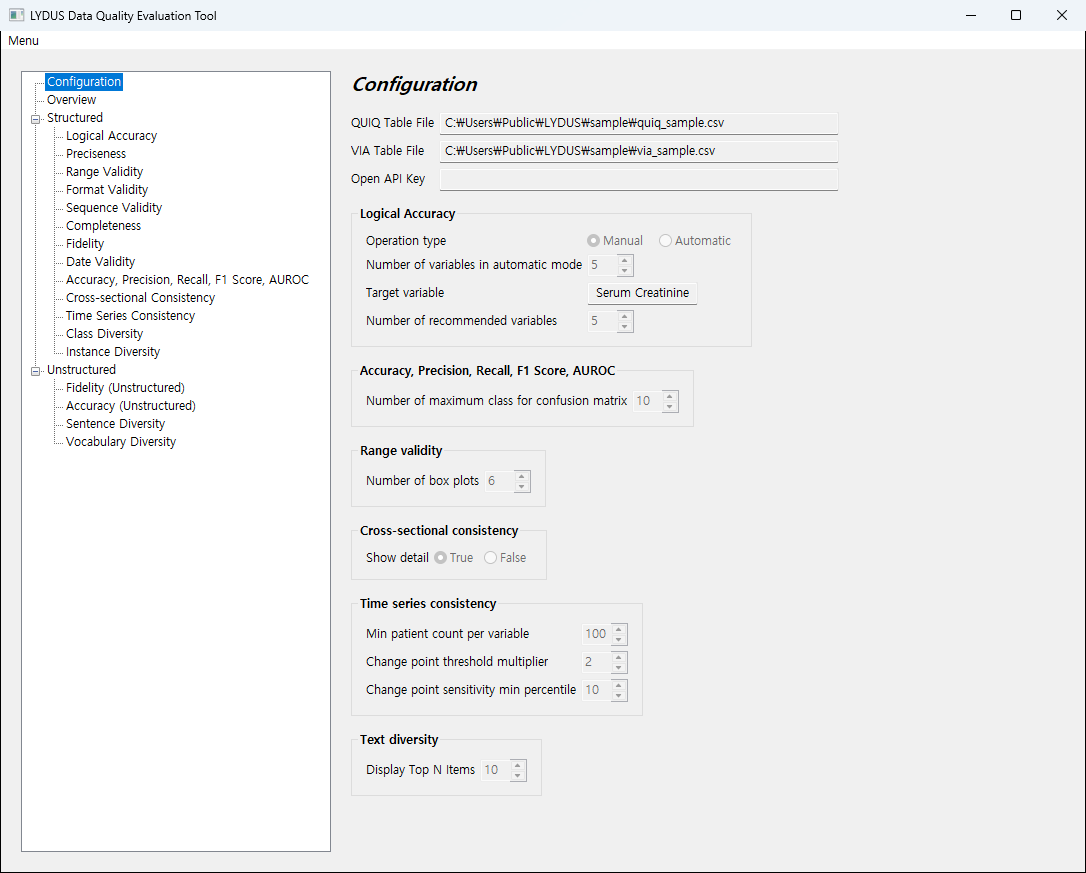The height and width of the screenshot is (873, 1086).
Task: Select Configuration in the tree
Action: [84, 82]
